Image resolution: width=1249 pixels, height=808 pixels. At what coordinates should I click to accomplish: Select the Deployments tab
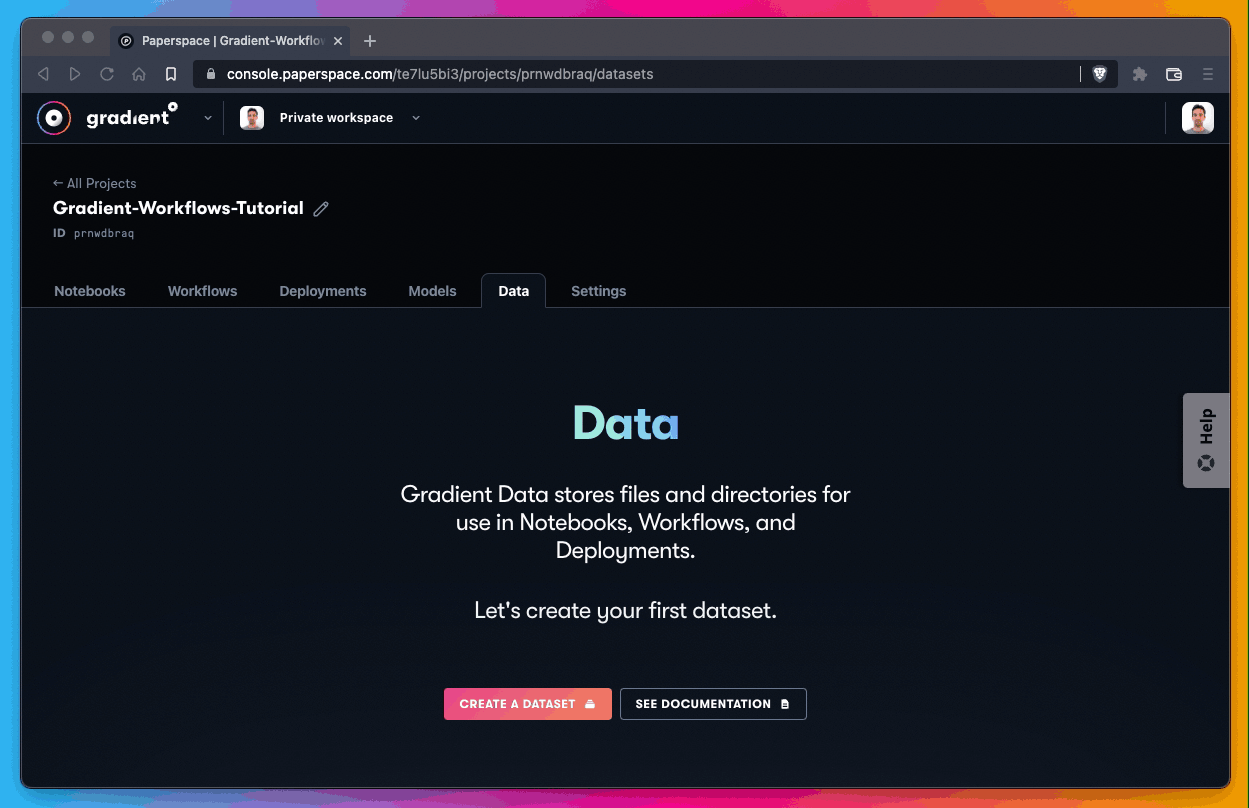(322, 291)
